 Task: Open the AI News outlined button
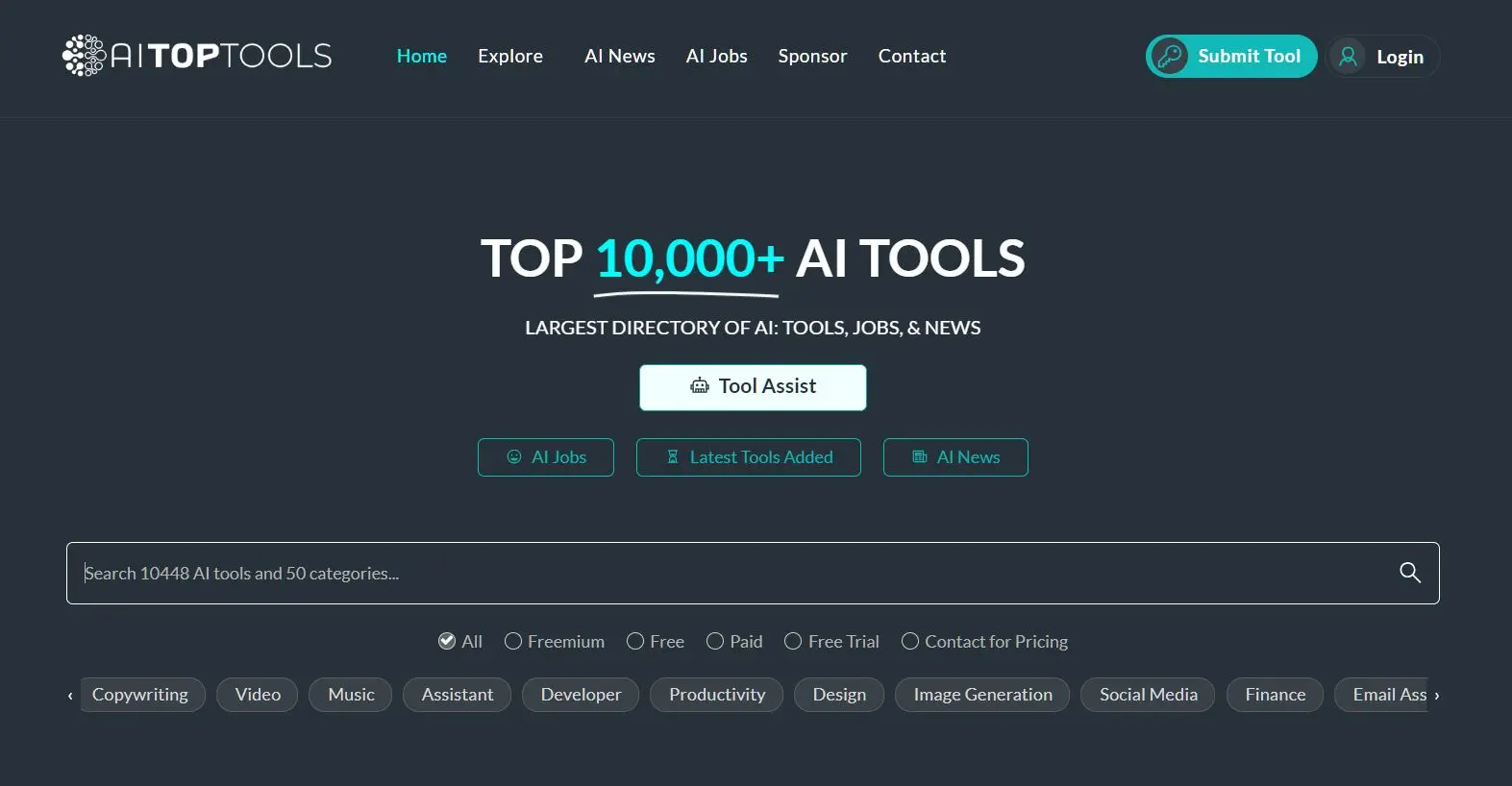pos(955,457)
